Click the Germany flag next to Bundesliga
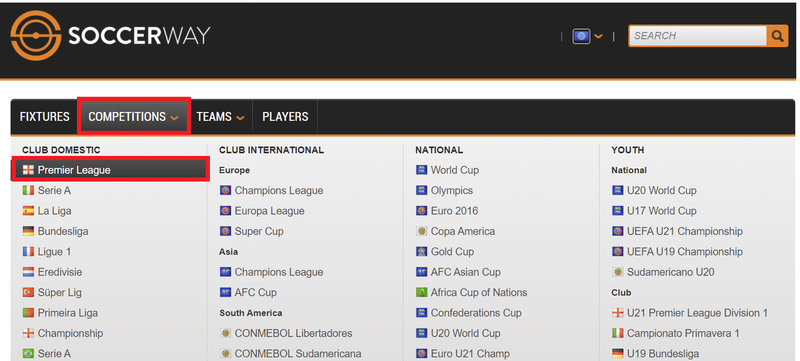 coord(28,231)
